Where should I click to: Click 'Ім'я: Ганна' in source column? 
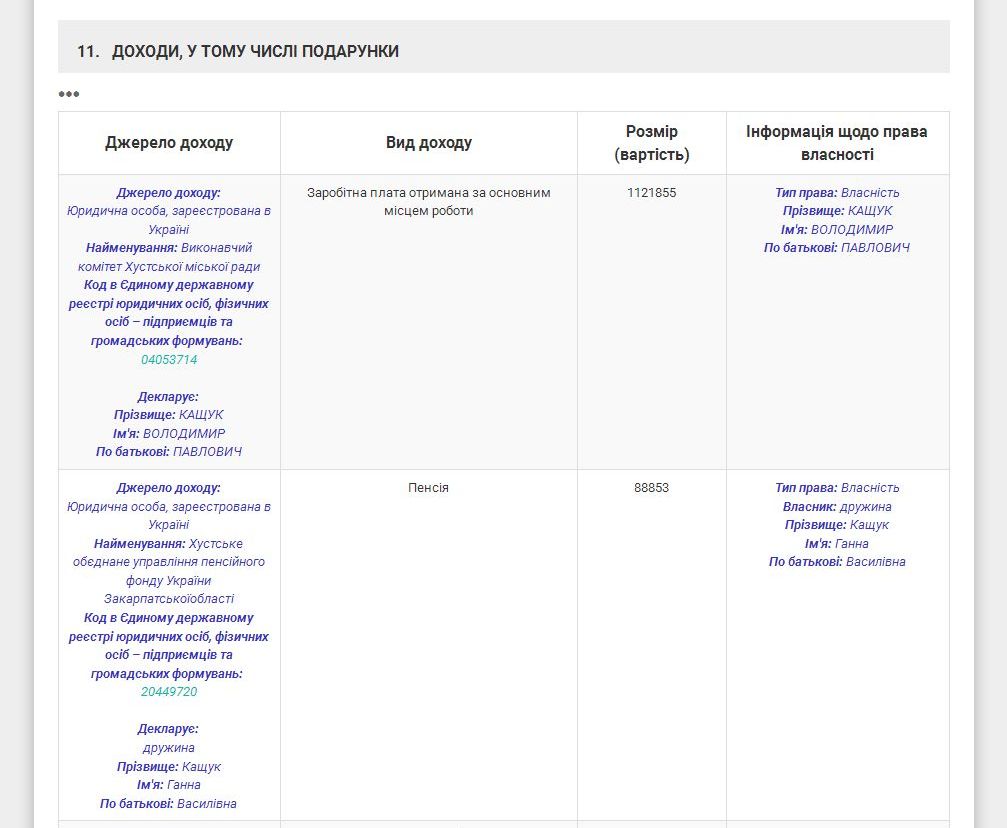click(169, 785)
